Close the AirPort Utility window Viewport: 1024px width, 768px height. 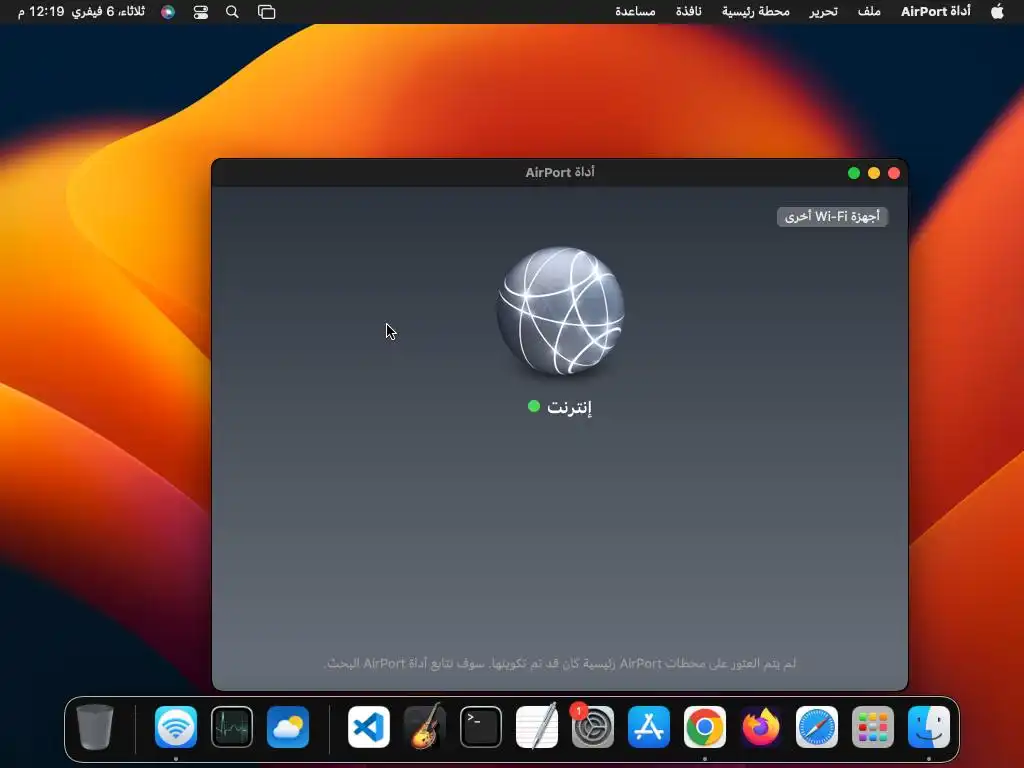[894, 173]
